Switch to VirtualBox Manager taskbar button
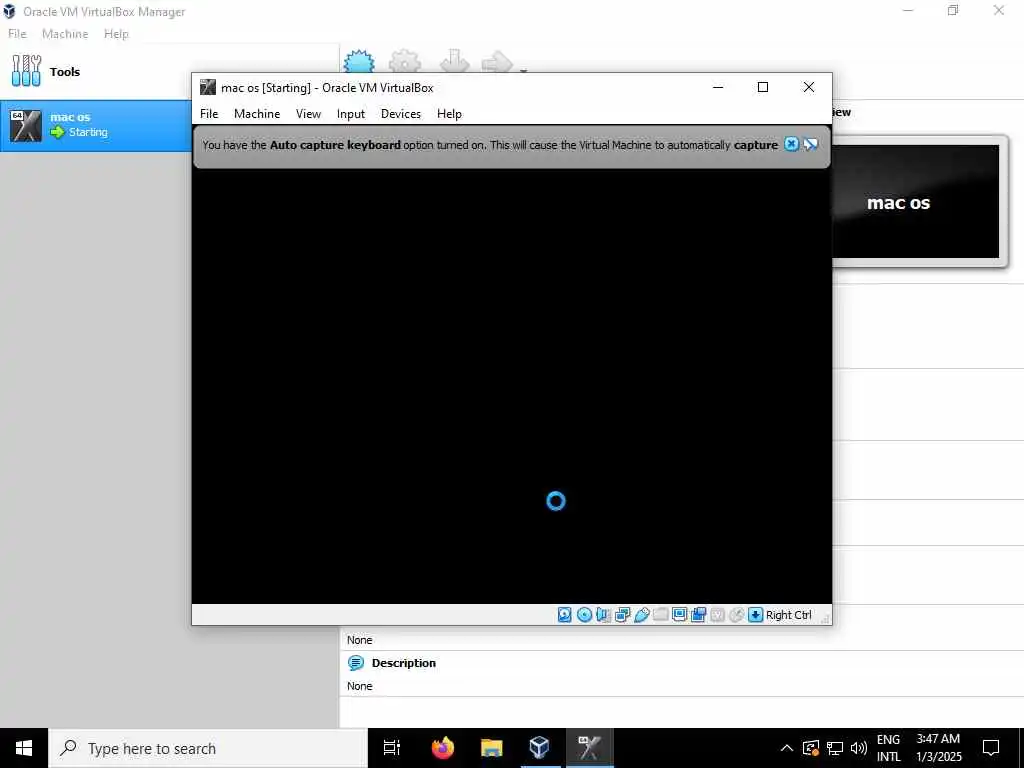 click(x=539, y=748)
